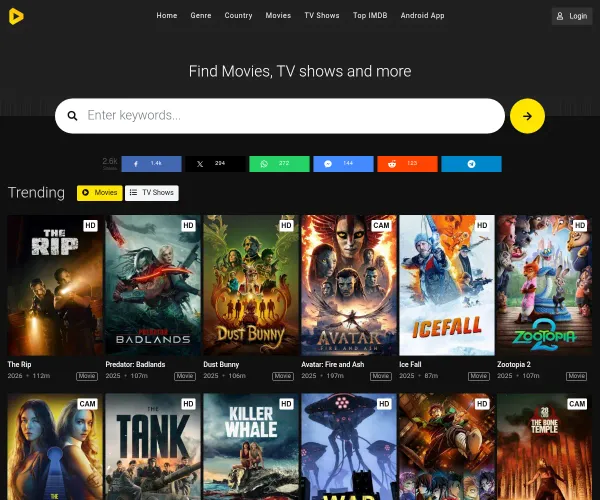Share via Messenger button
Screen dimensions: 600x500
[x=343, y=164]
